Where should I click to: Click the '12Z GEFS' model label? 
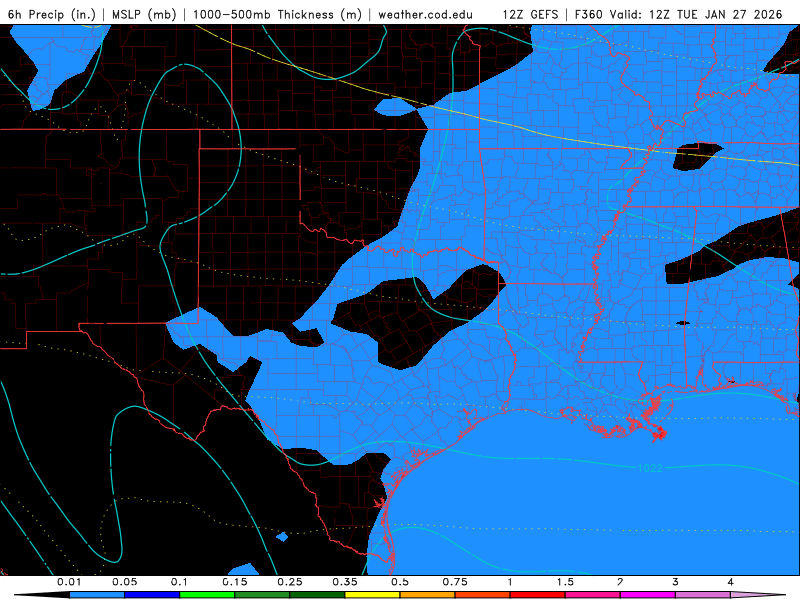click(531, 14)
